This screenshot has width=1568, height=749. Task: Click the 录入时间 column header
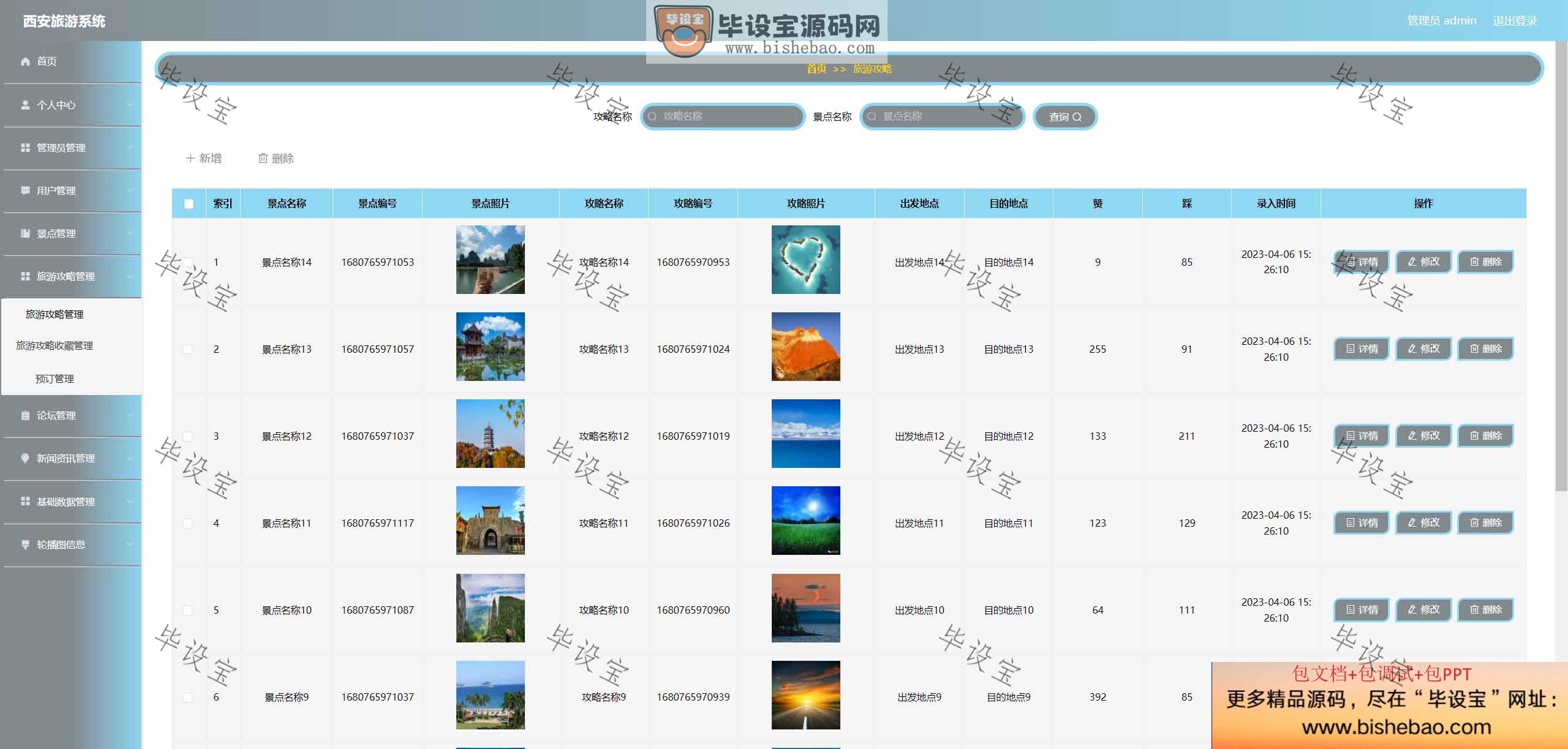coord(1276,204)
